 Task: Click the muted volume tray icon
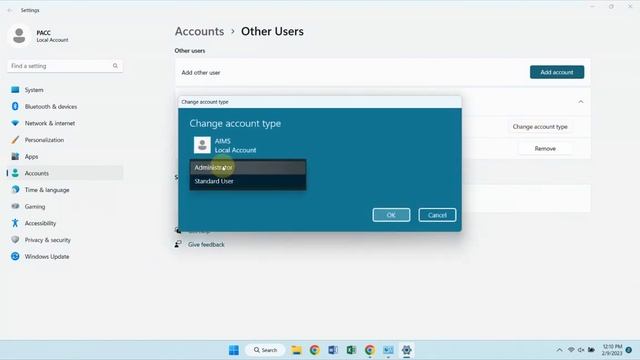pyautogui.click(x=581, y=350)
